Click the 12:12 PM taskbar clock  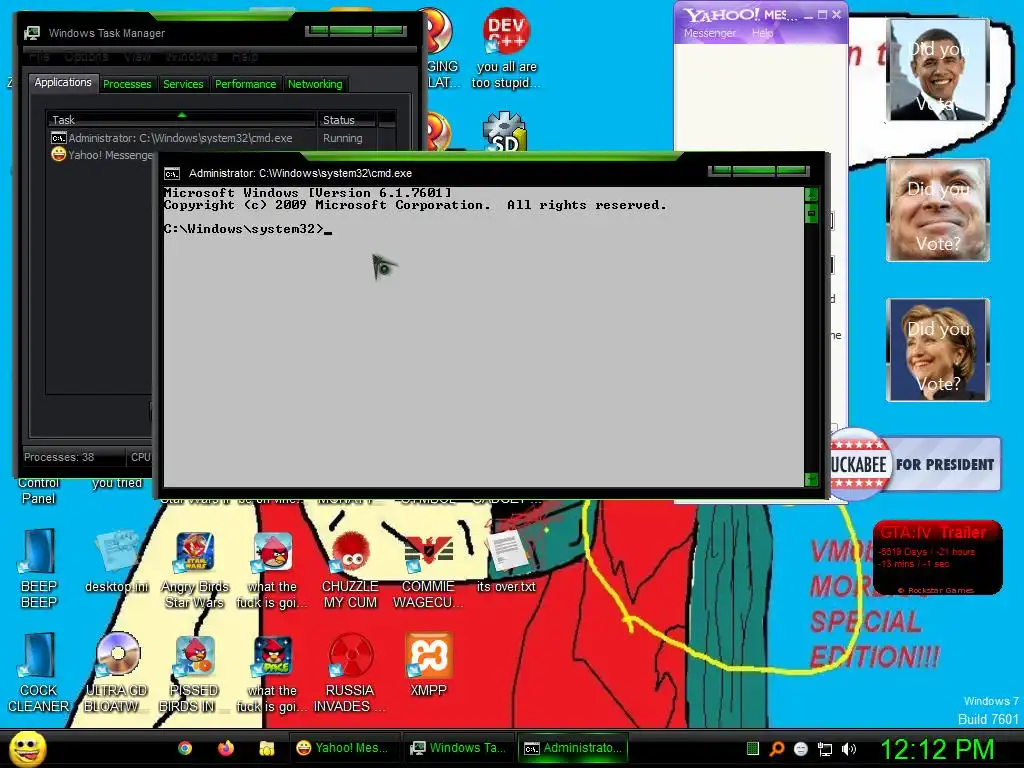[937, 749]
